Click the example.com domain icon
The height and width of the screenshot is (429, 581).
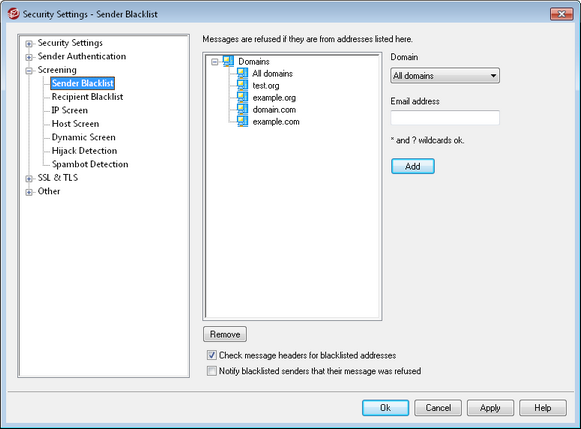pos(242,122)
